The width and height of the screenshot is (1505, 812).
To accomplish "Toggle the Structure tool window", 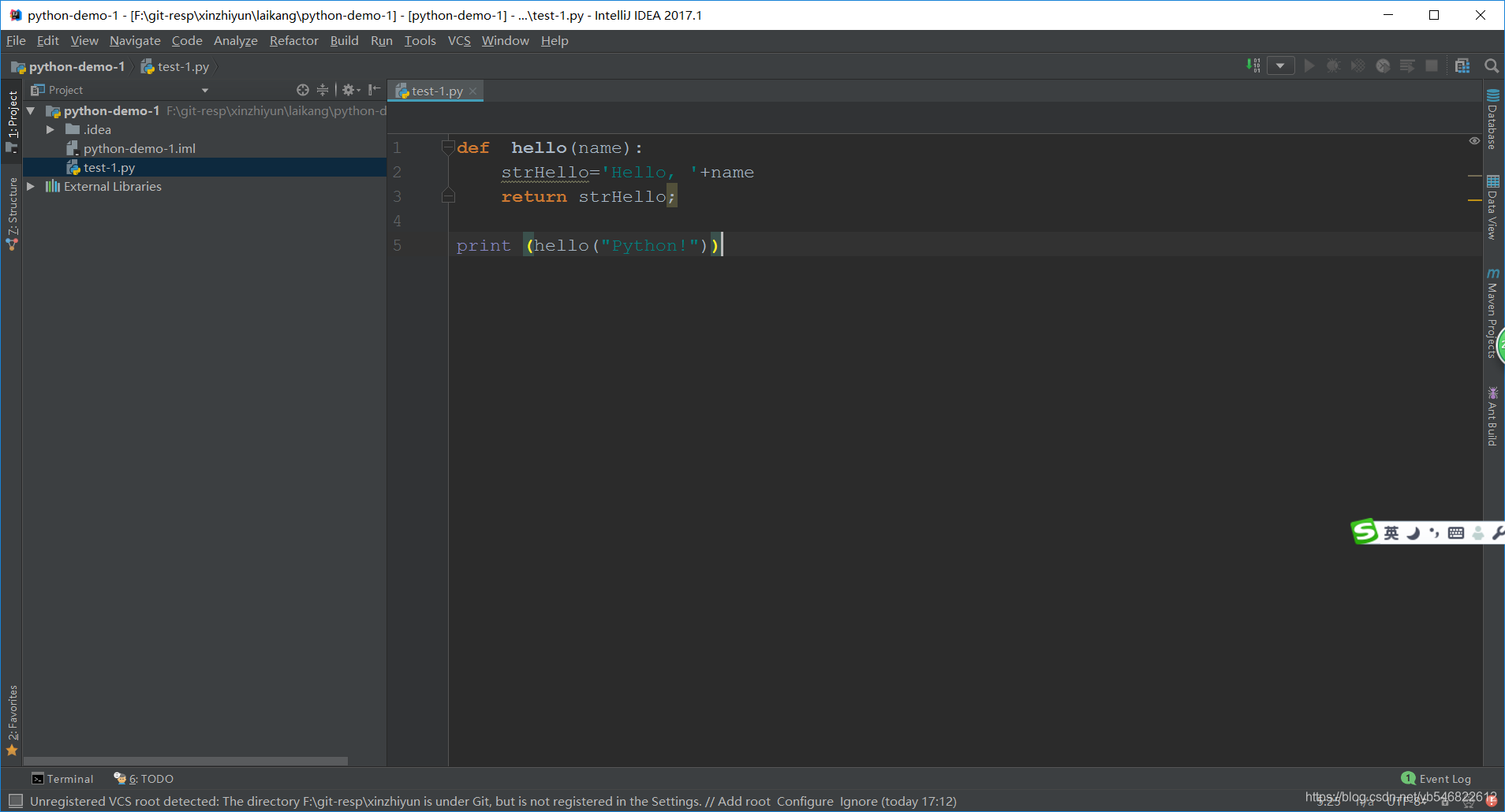I will (12, 214).
